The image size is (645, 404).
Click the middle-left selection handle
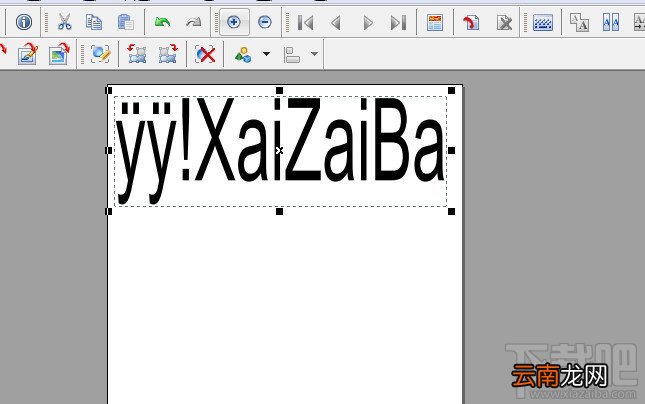(x=109, y=150)
